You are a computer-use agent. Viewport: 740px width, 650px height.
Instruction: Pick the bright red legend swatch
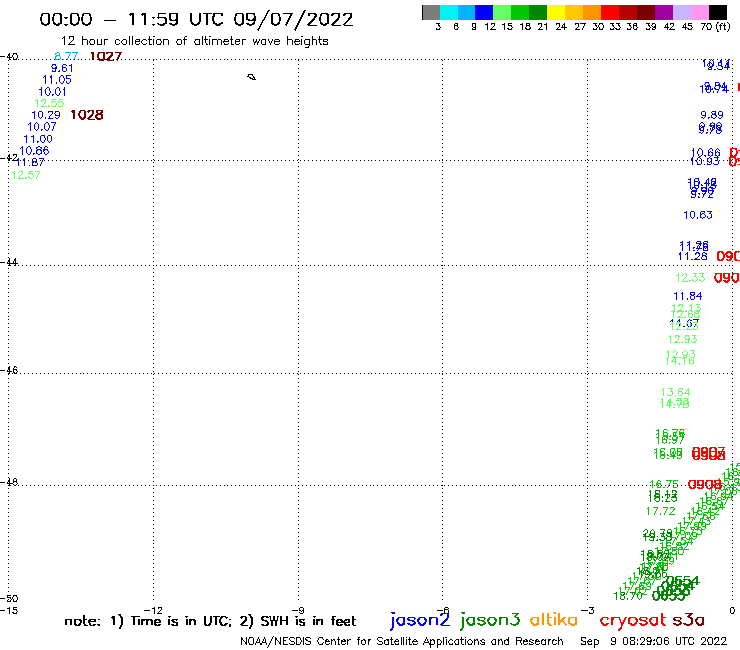click(x=610, y=12)
